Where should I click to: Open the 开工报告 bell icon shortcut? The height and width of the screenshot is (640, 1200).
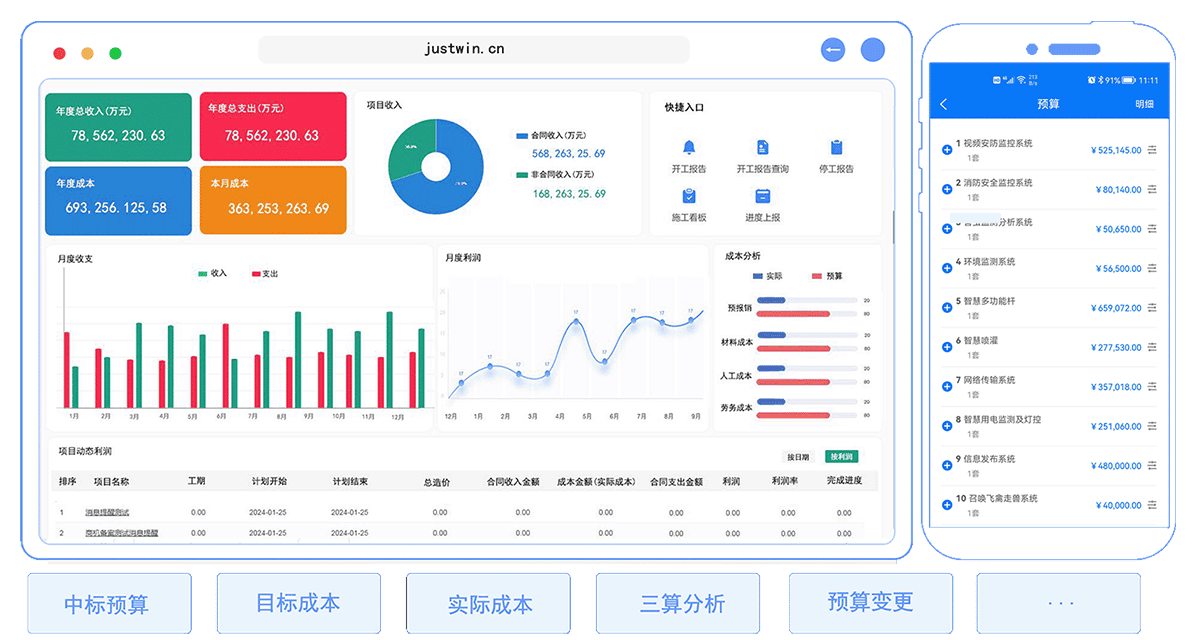click(x=688, y=148)
